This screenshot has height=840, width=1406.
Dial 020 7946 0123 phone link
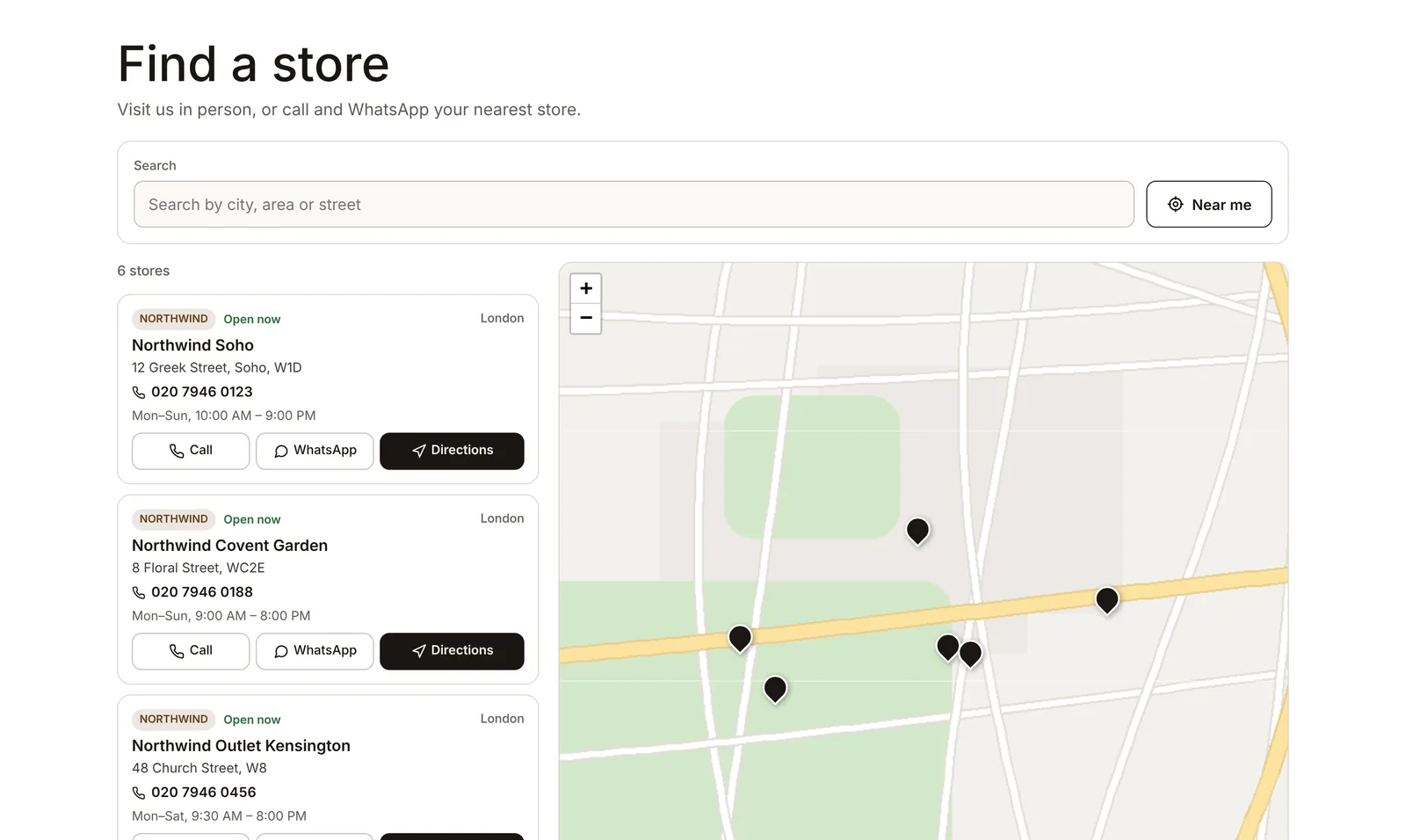click(x=192, y=392)
